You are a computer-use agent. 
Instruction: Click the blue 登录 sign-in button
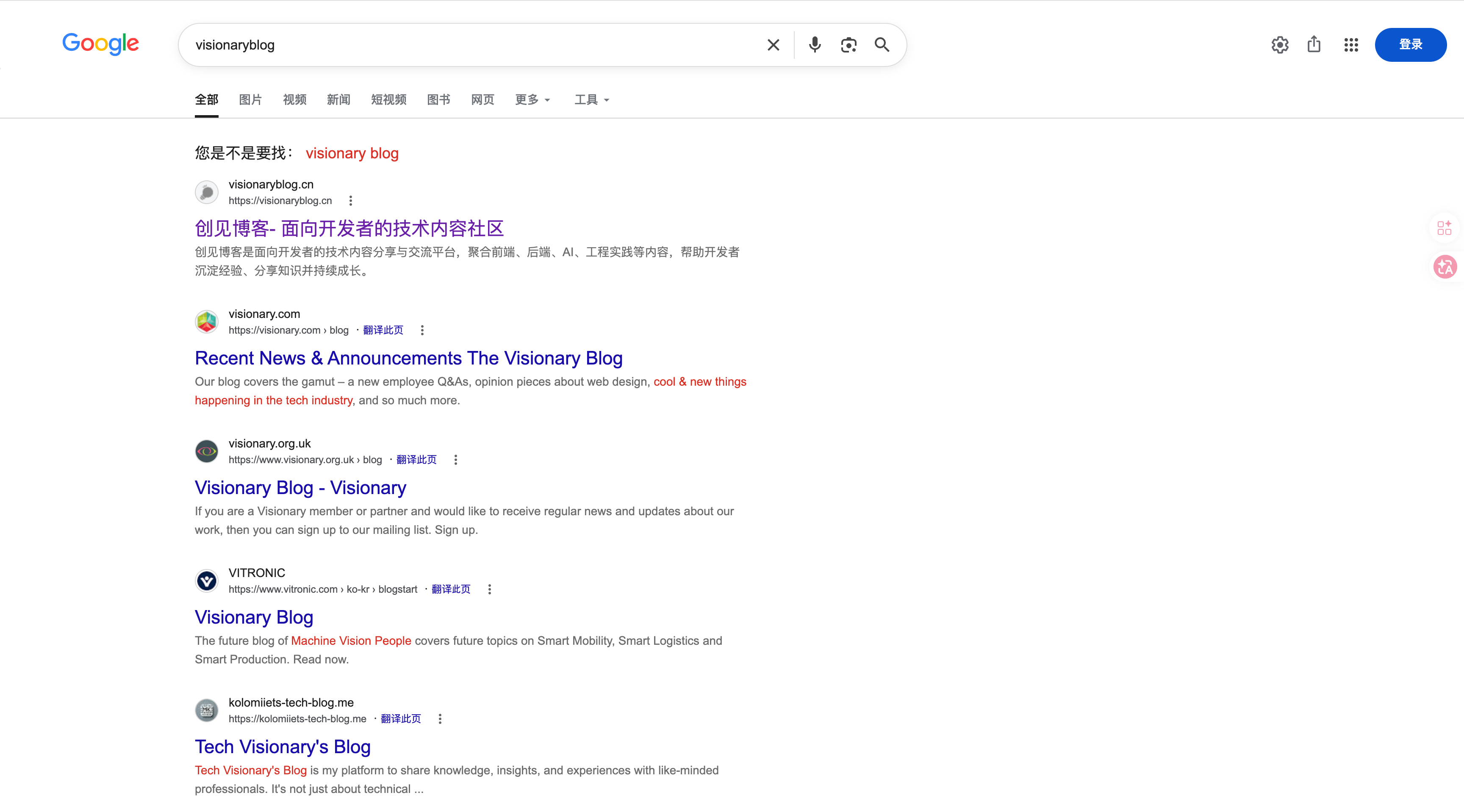pos(1411,44)
